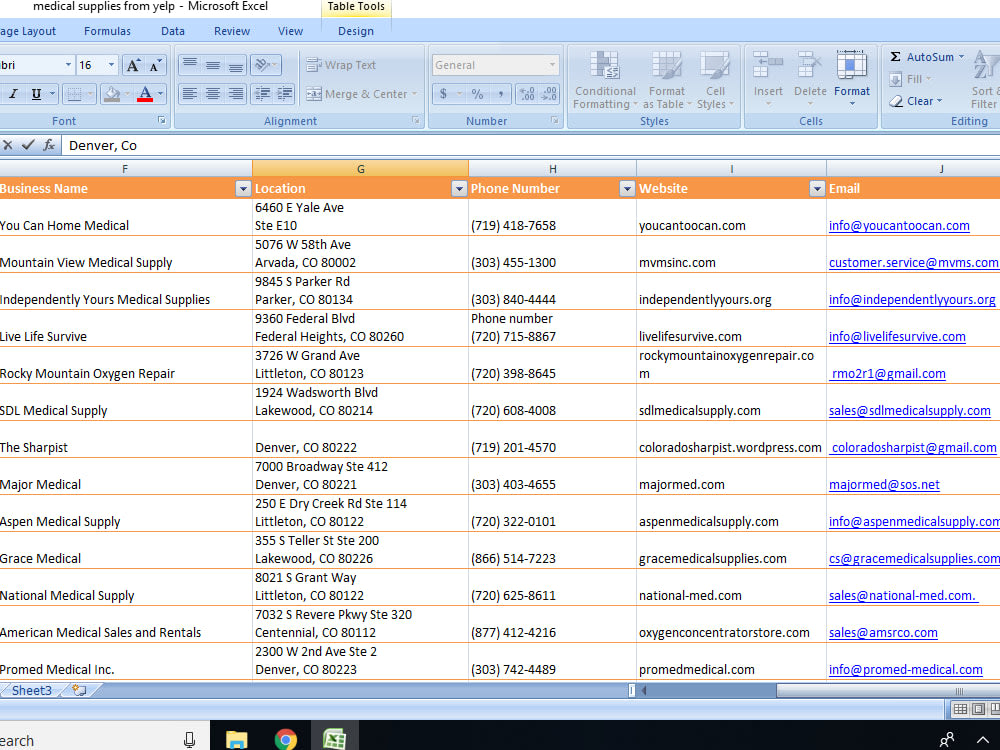Open the Website filter dropdown
Image resolution: width=1000 pixels, height=750 pixels.
point(817,189)
